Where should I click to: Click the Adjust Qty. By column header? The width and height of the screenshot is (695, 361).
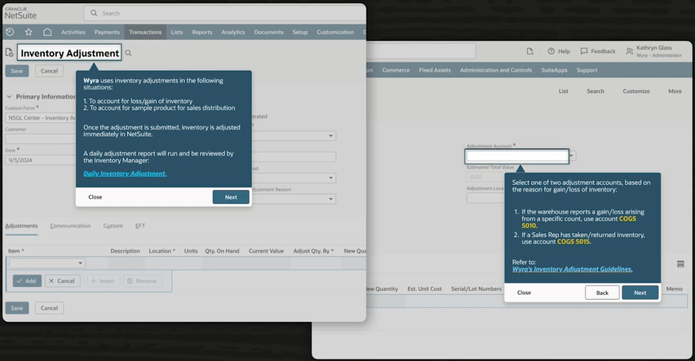click(313, 251)
